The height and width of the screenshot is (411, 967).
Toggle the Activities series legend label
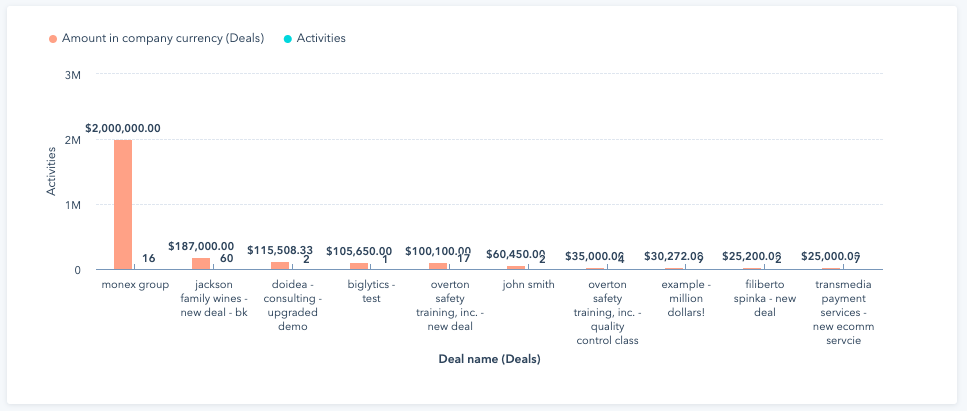tap(321, 39)
